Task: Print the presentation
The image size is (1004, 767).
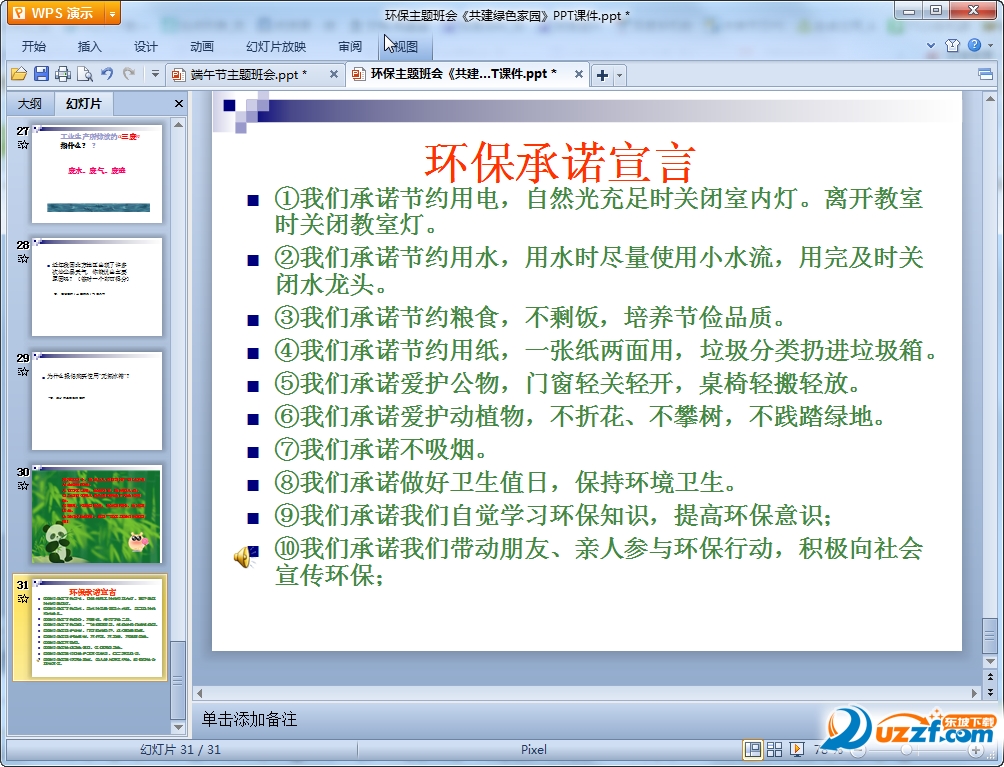Action: pos(62,74)
